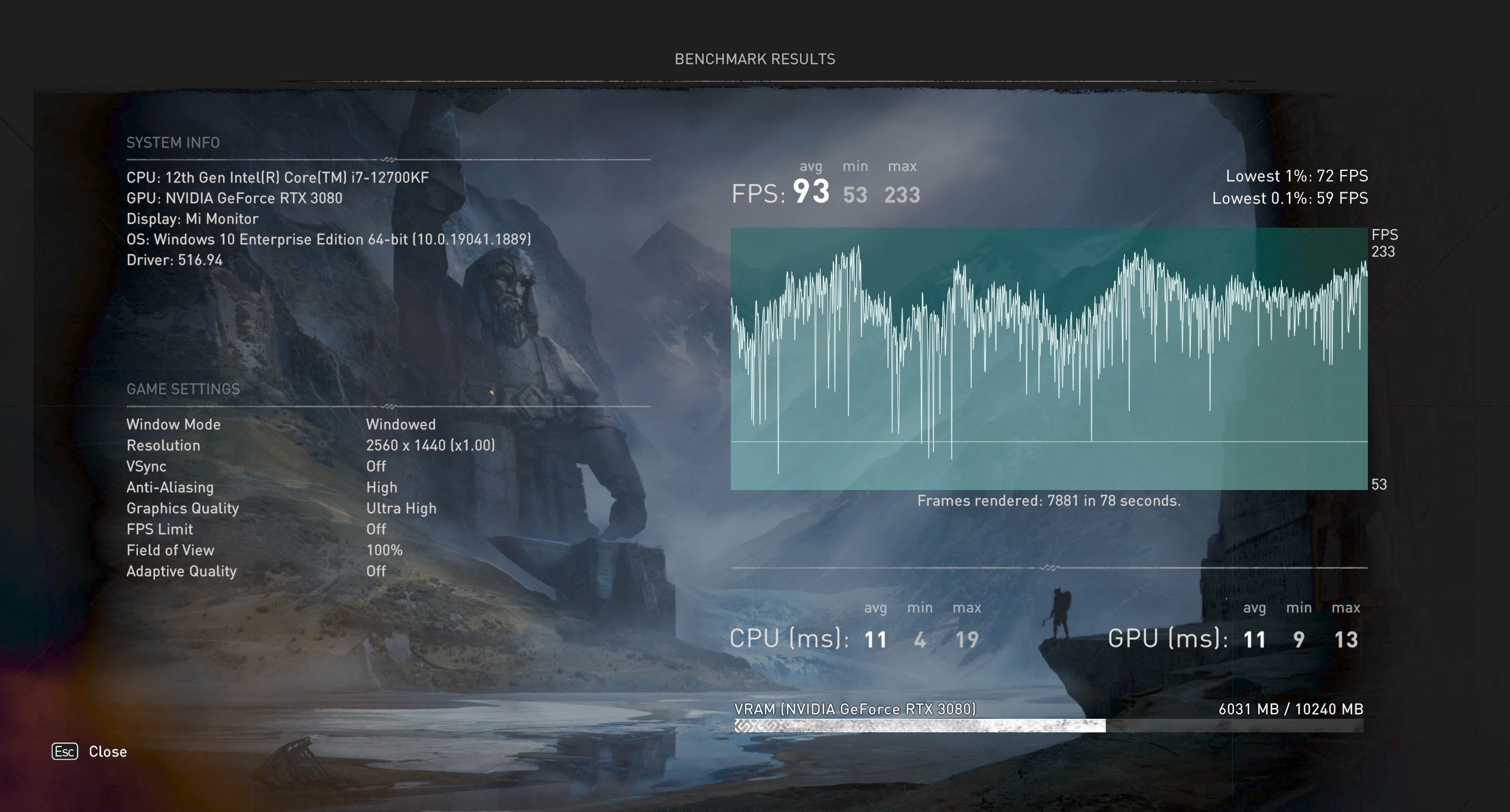The width and height of the screenshot is (1510, 812).
Task: Click the 6031 MB / 10240 MB value
Action: (1291, 709)
